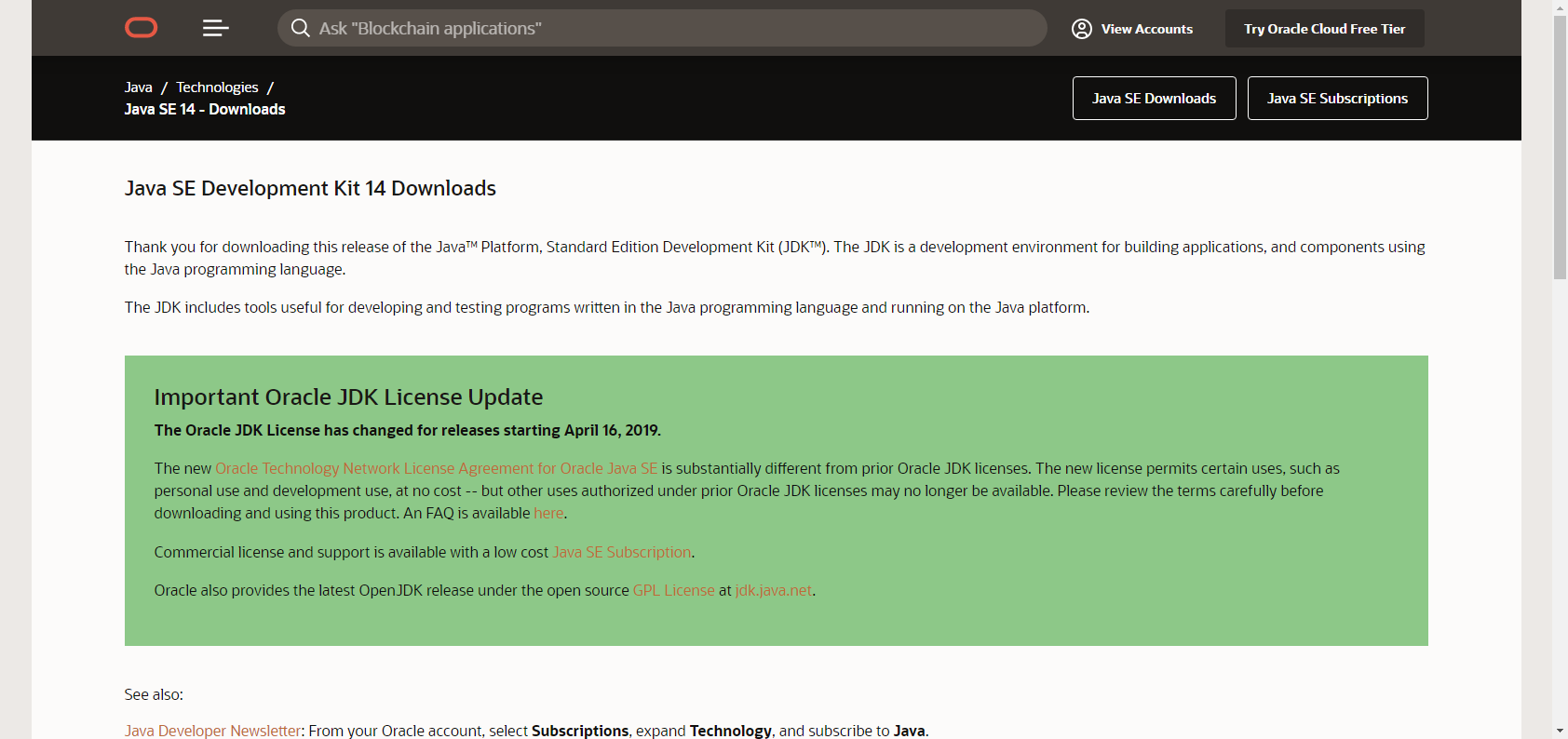Viewport: 1568px width, 739px height.
Task: Click the vertical scrollbar thumb
Action: click(x=1560, y=147)
